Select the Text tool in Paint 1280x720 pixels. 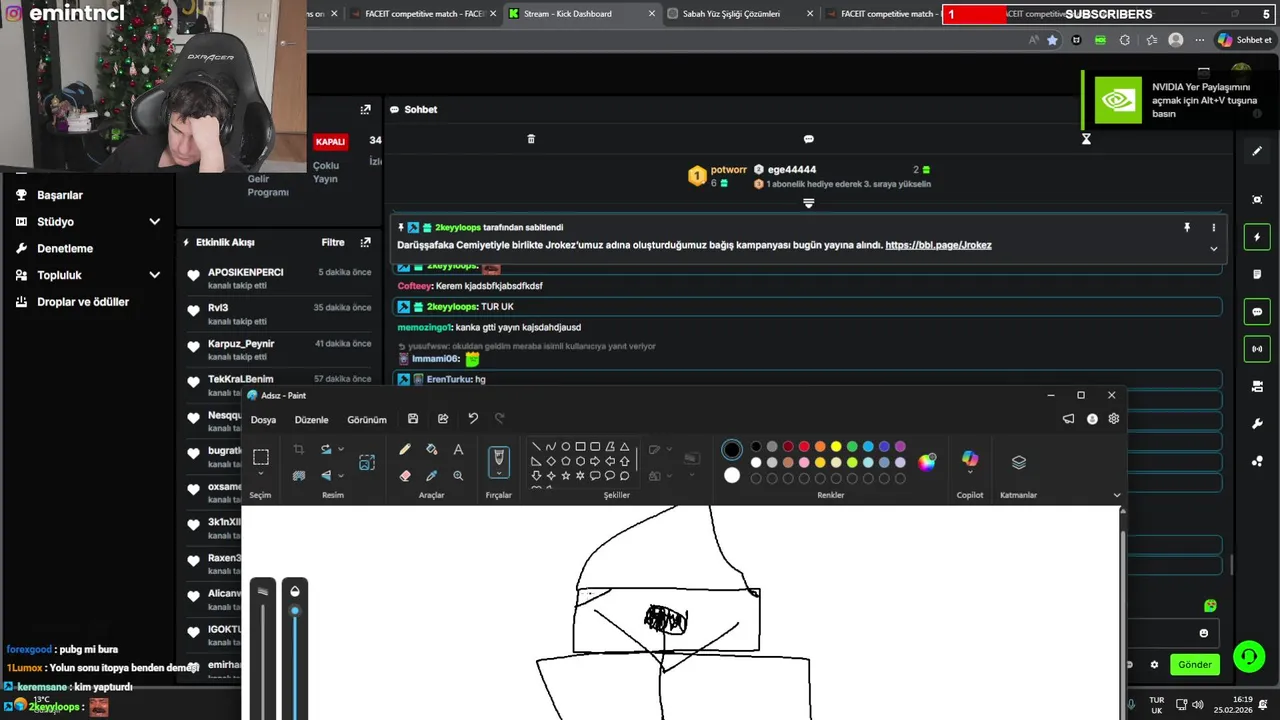pos(458,450)
